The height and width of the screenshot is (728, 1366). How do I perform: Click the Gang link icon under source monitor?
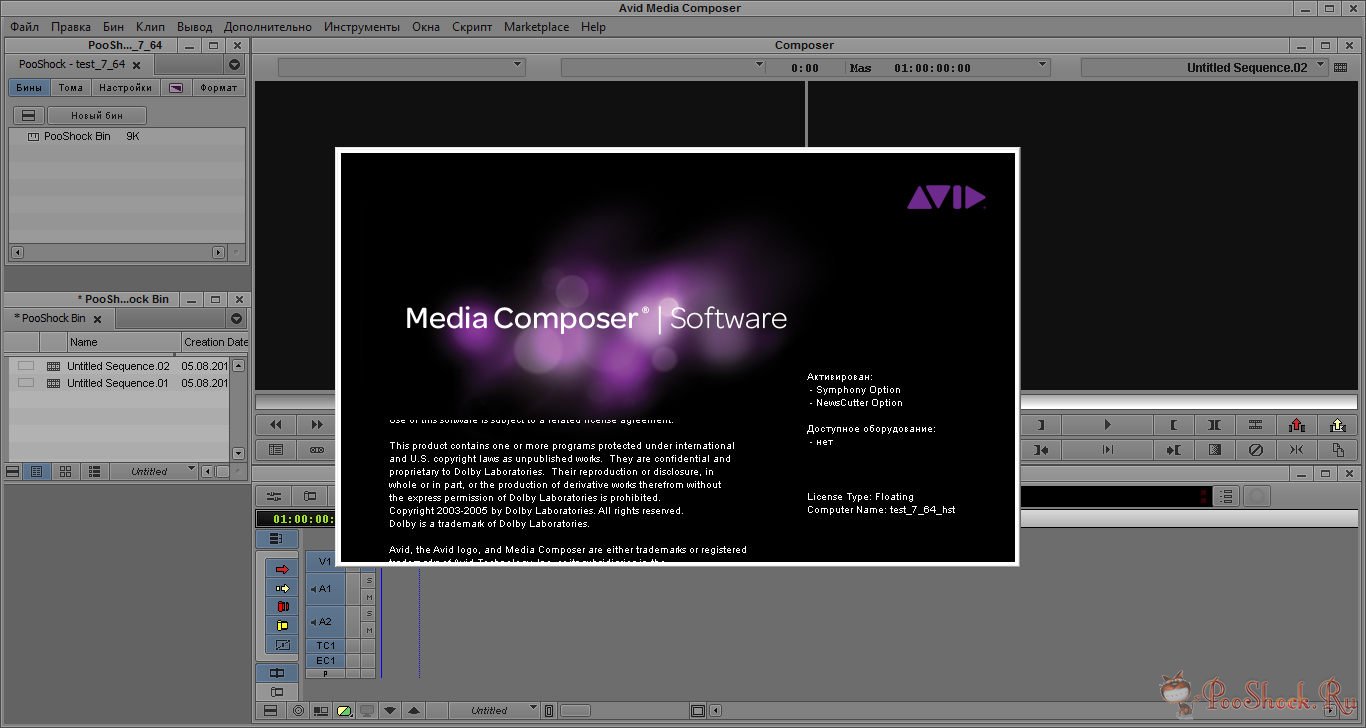(317, 450)
